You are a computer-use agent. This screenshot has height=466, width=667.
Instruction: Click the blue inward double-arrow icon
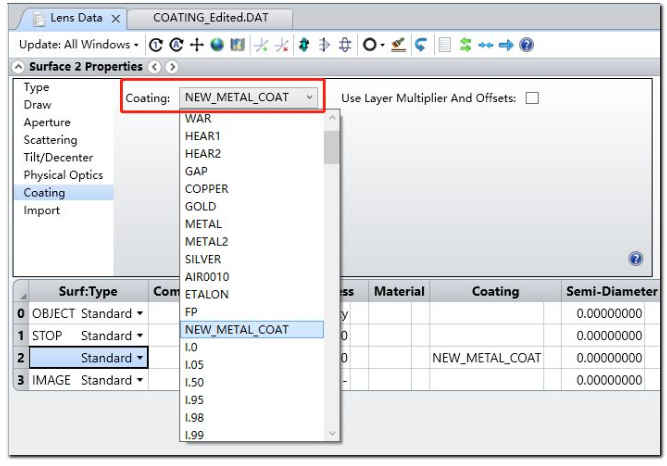[485, 45]
